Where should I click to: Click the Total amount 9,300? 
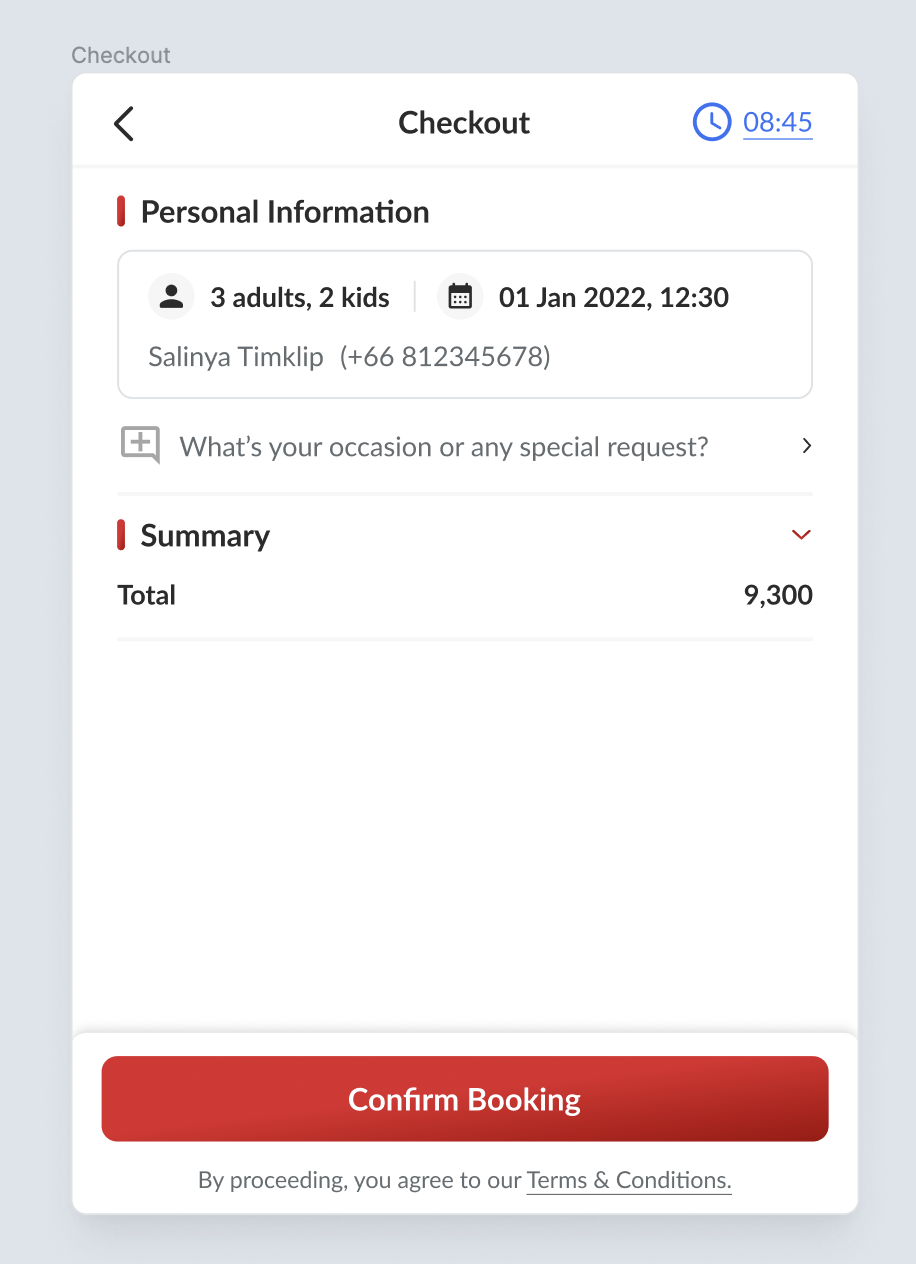tap(778, 595)
